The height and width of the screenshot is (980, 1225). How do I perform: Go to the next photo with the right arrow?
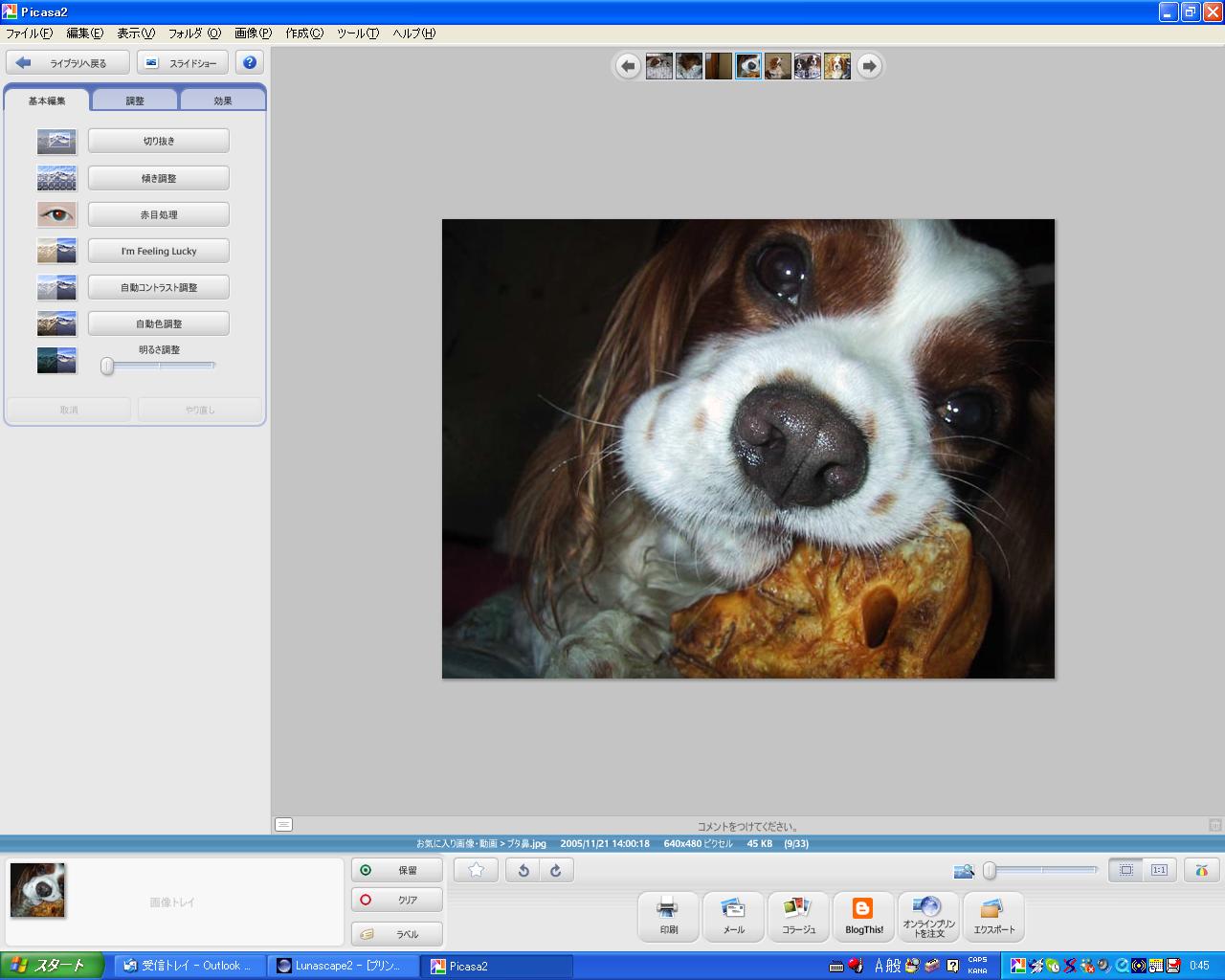[868, 66]
